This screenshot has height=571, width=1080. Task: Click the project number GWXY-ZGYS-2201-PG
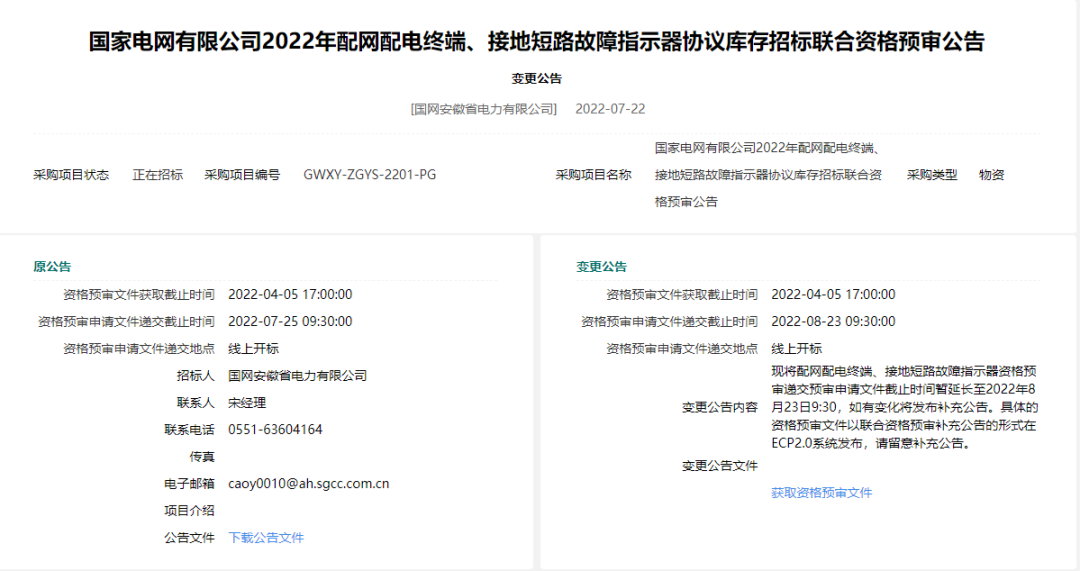pyautogui.click(x=369, y=174)
